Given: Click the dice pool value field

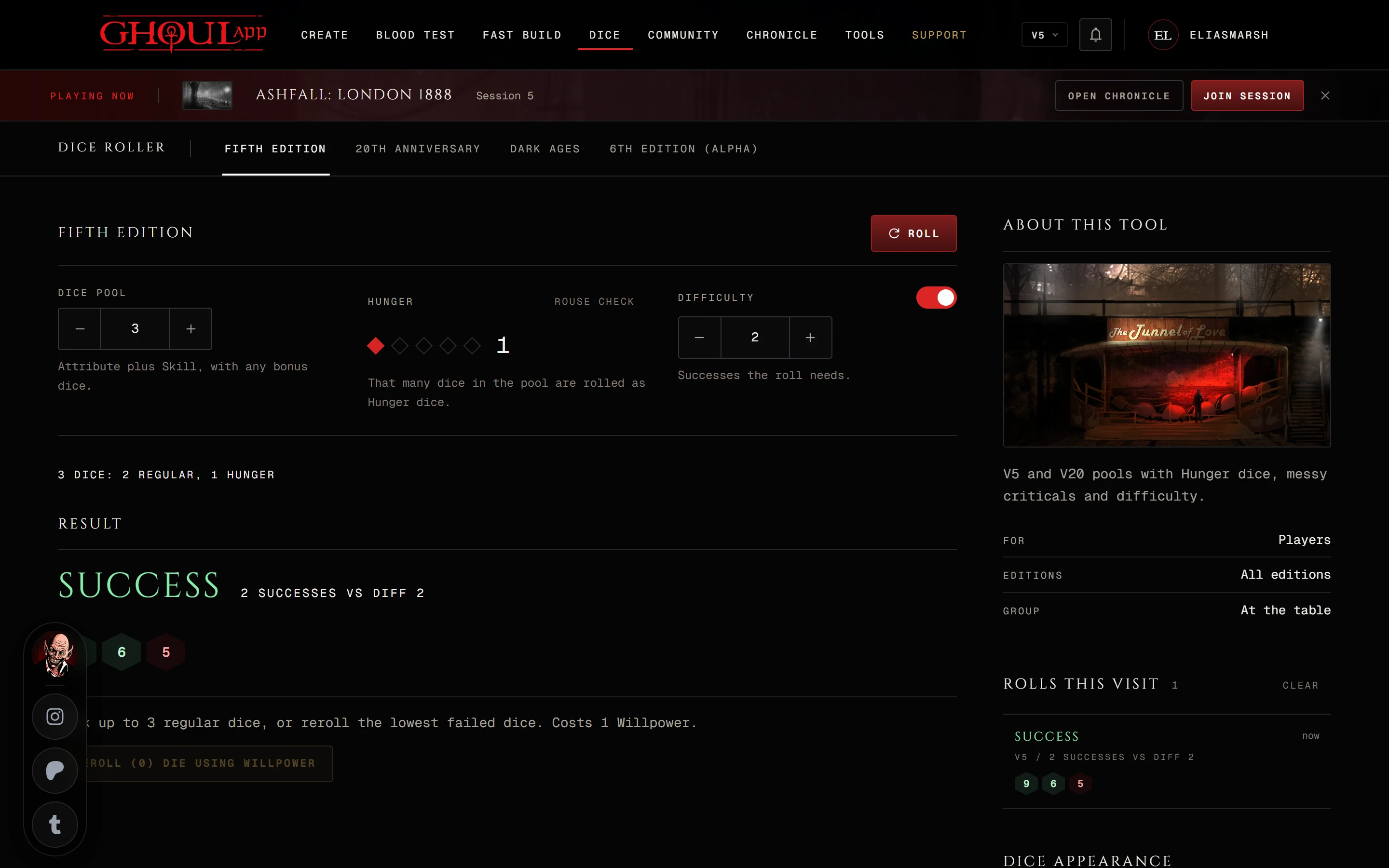Looking at the screenshot, I should [x=135, y=329].
